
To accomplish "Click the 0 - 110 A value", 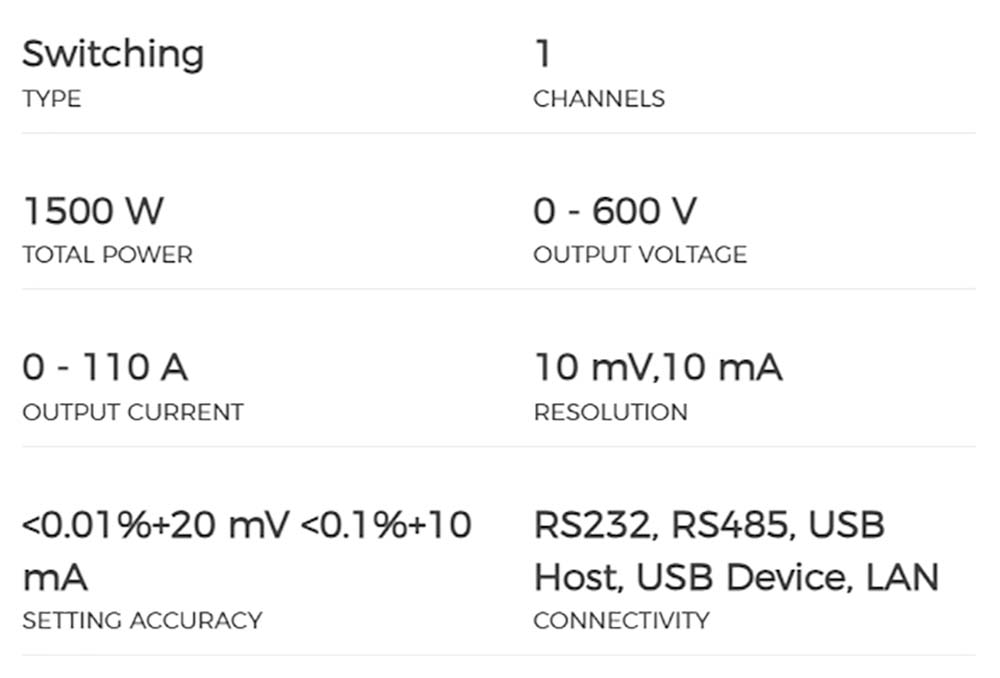I will click(105, 368).
